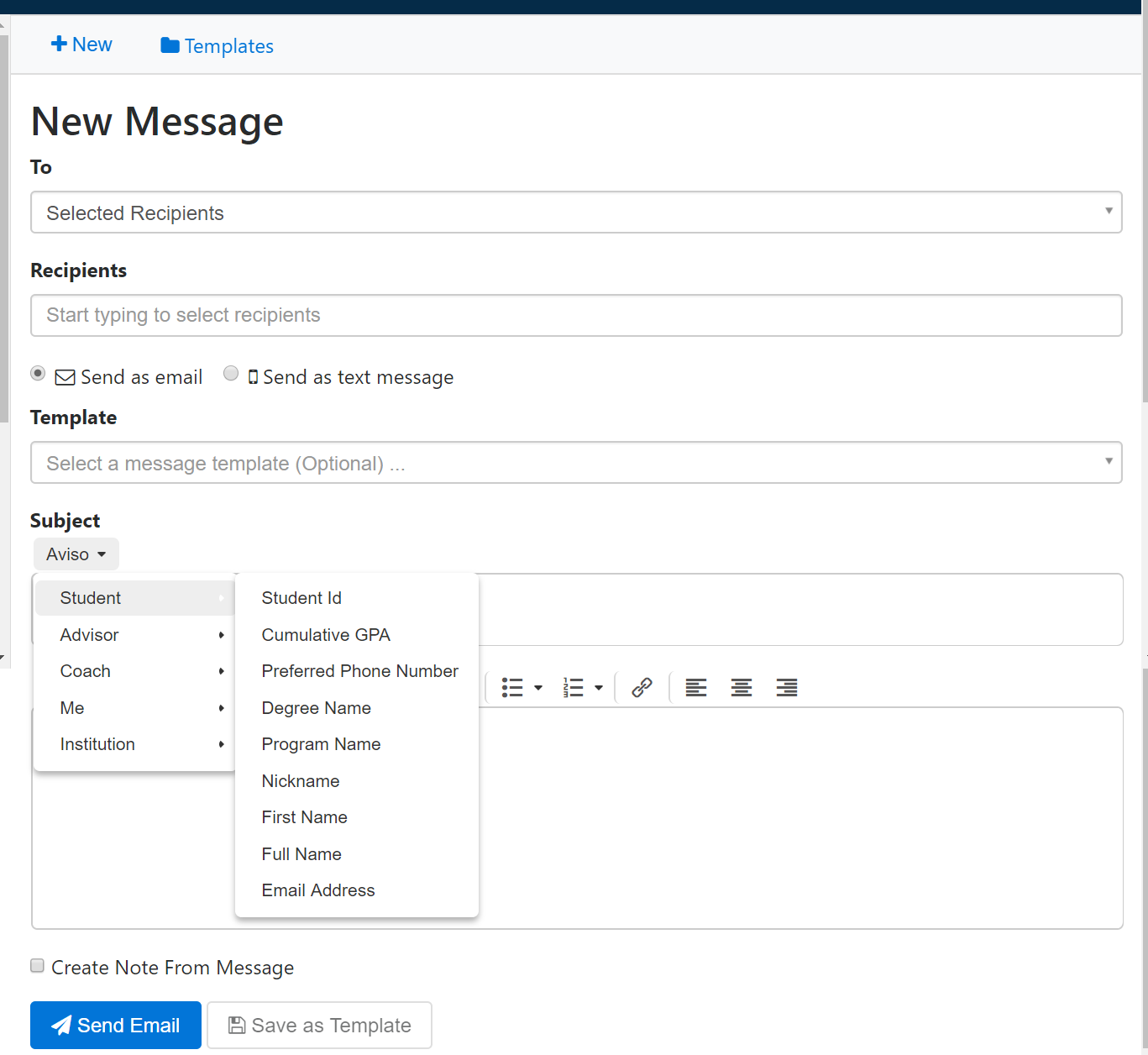The height and width of the screenshot is (1055, 1148).
Task: Insert Program Name merge field
Action: pyautogui.click(x=357, y=744)
